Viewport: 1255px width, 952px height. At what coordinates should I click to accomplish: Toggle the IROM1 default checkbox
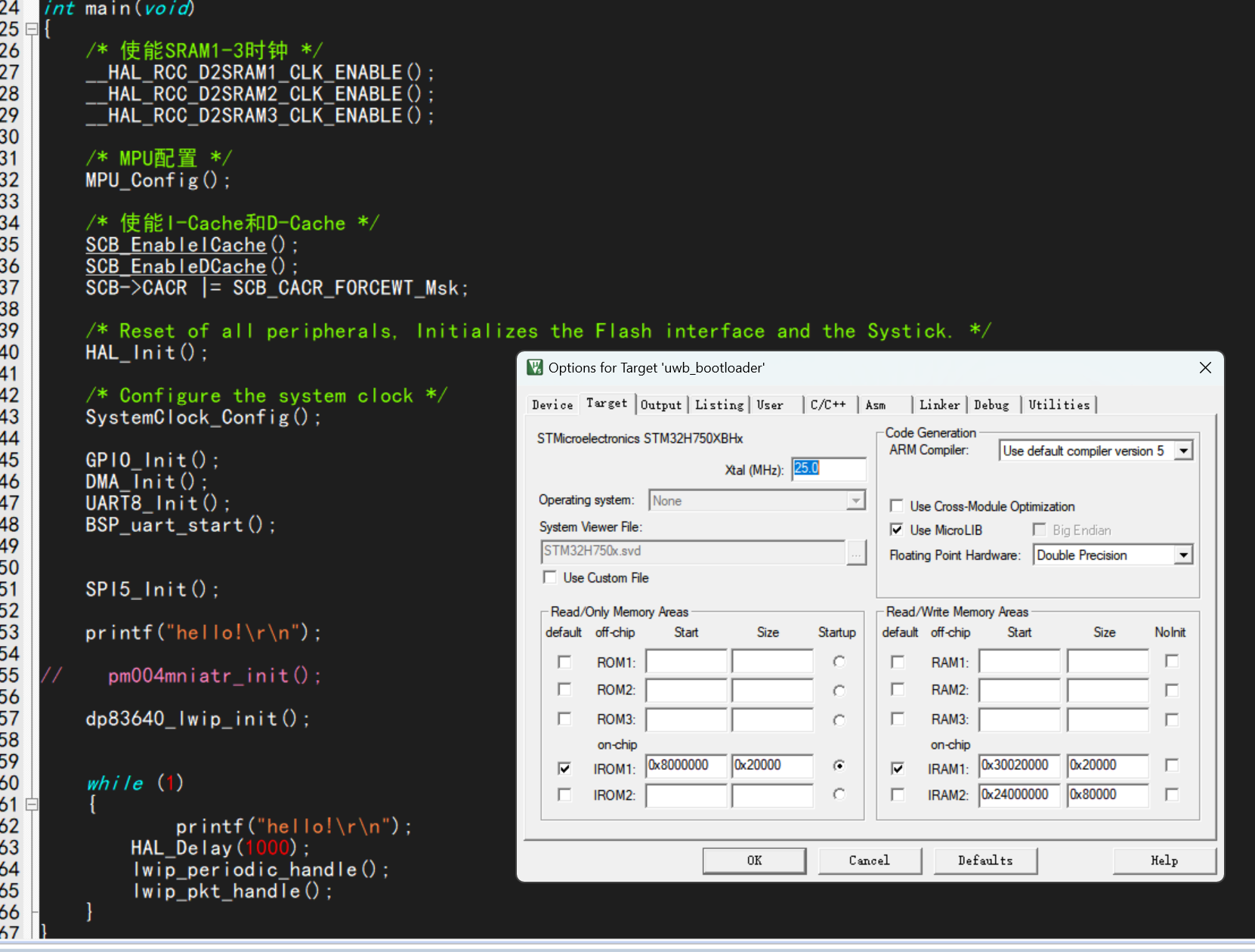click(x=564, y=768)
